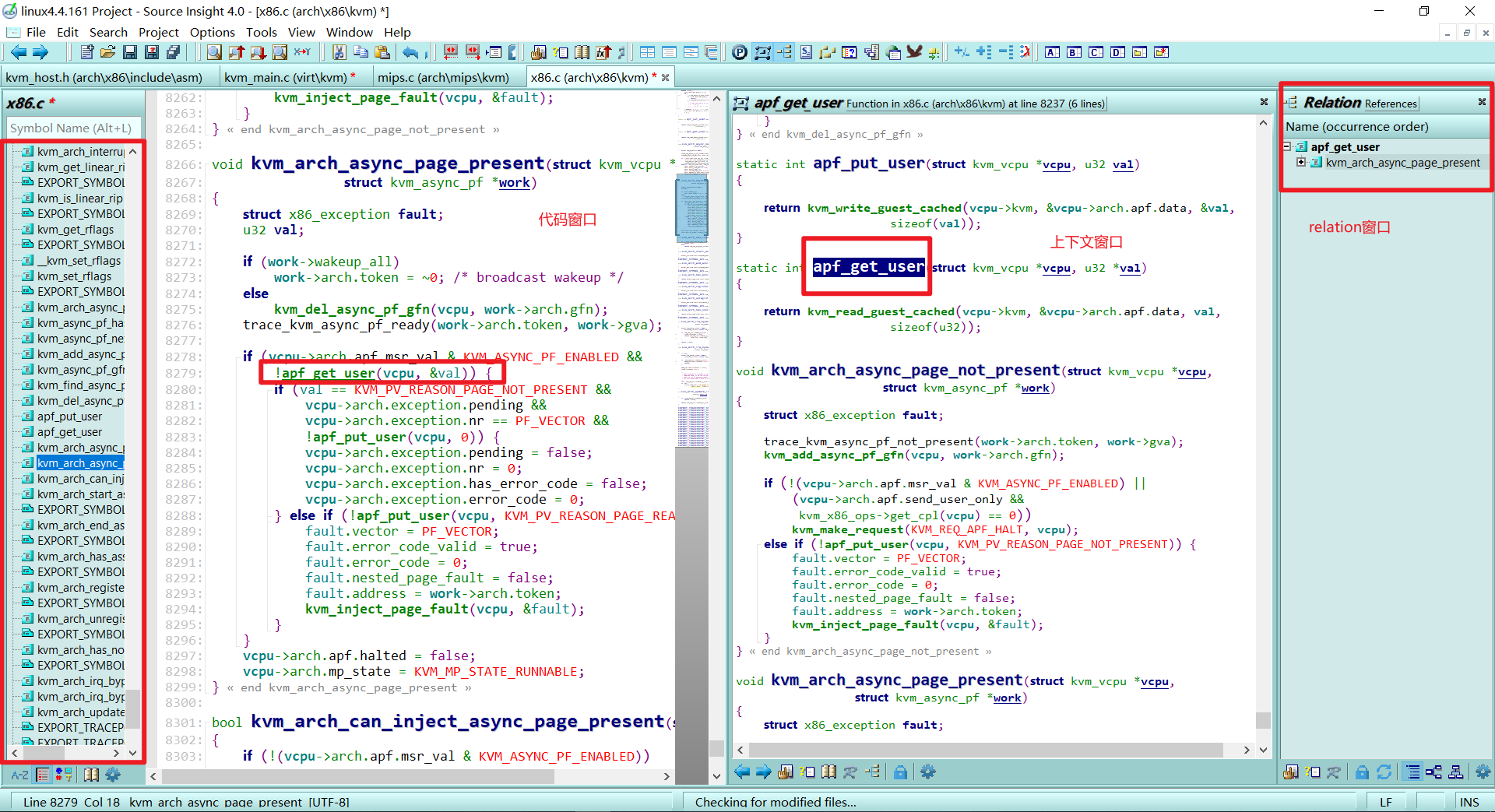The image size is (1495, 812).
Task: Open context window settings gear
Action: pyautogui.click(x=927, y=772)
